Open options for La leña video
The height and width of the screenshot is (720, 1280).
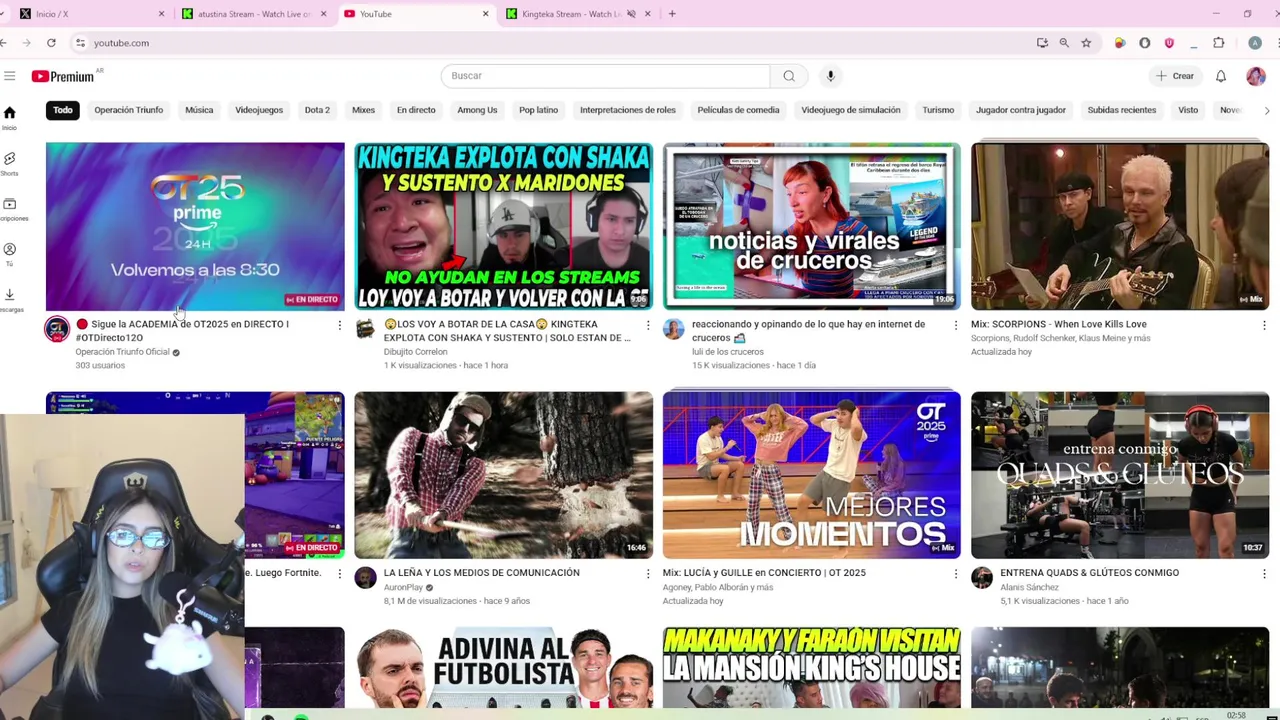[x=647, y=574]
